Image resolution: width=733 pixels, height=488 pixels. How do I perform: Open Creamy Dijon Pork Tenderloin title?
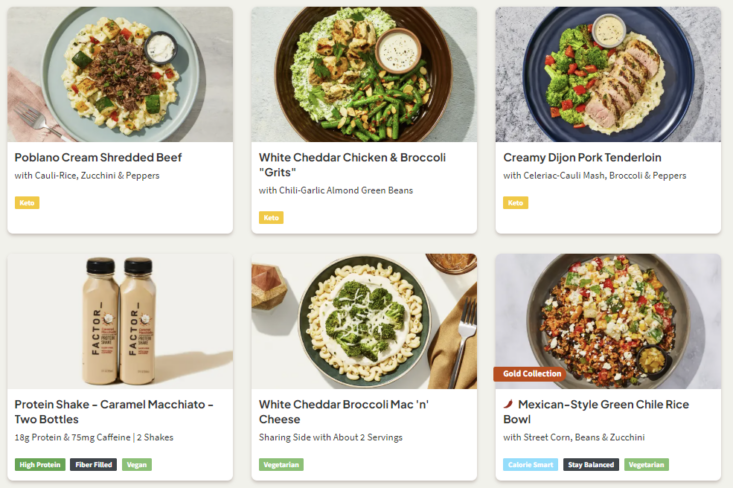[x=582, y=157]
